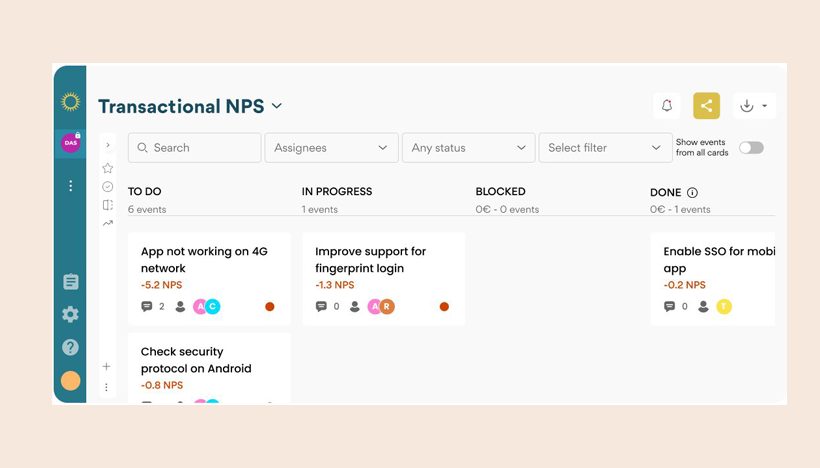Click the checkmark circle icon in side strip
820x468 pixels.
pyautogui.click(x=108, y=187)
